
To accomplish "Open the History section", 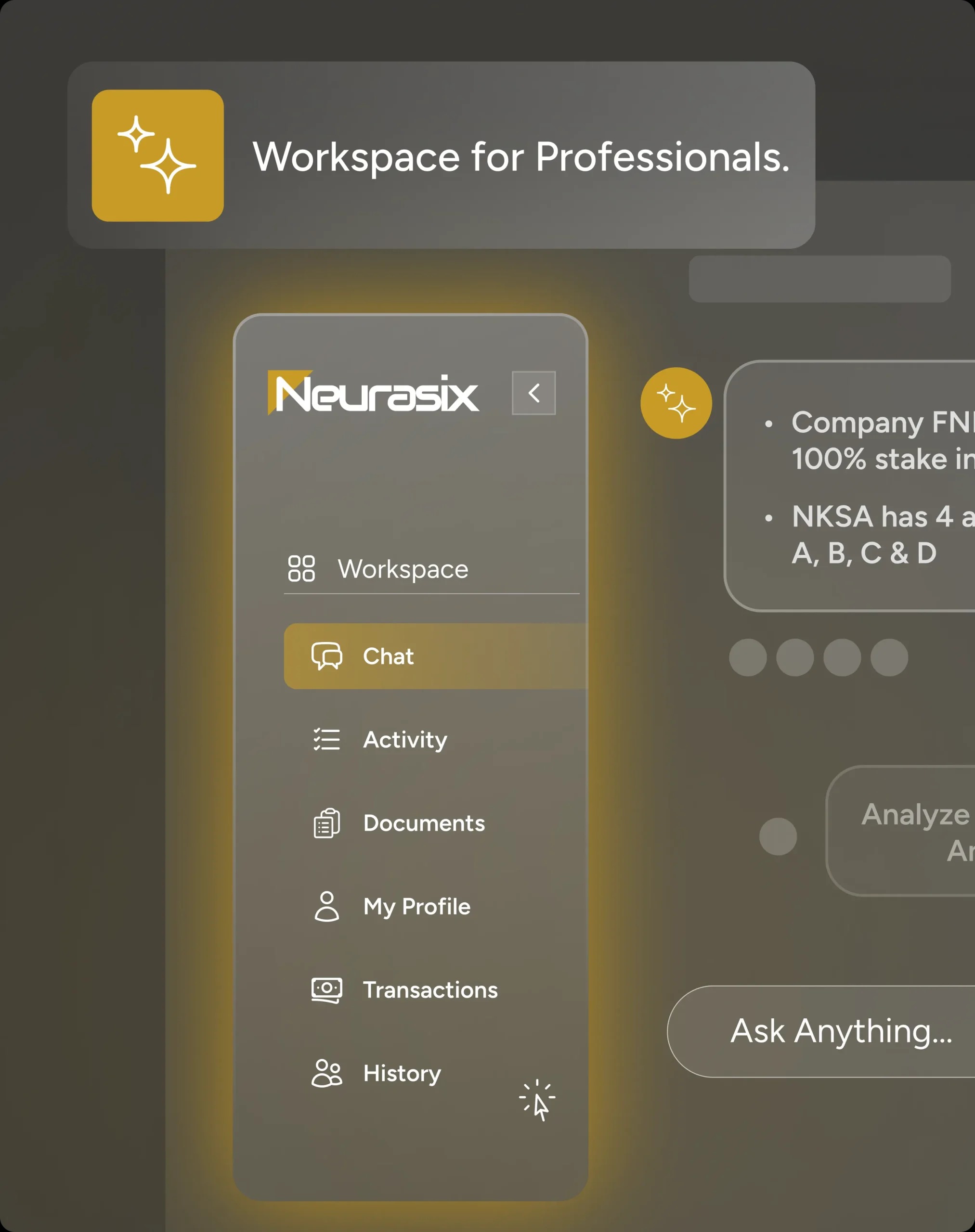I will coord(402,1073).
